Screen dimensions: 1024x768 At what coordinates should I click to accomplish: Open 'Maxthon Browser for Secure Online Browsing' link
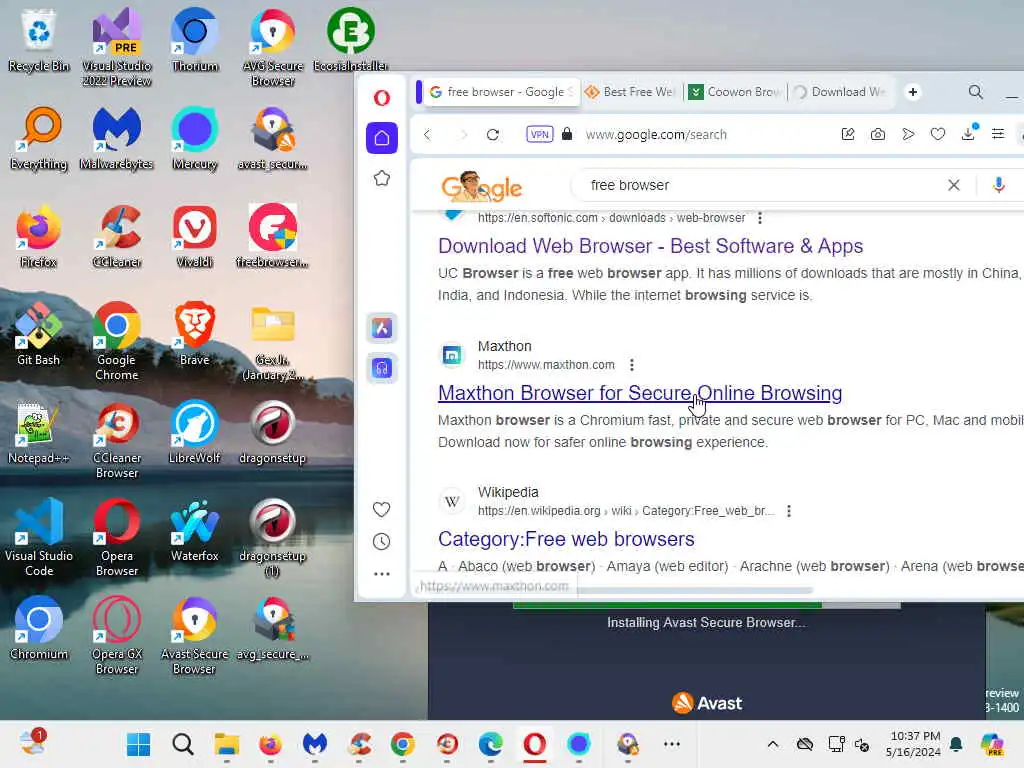(640, 393)
